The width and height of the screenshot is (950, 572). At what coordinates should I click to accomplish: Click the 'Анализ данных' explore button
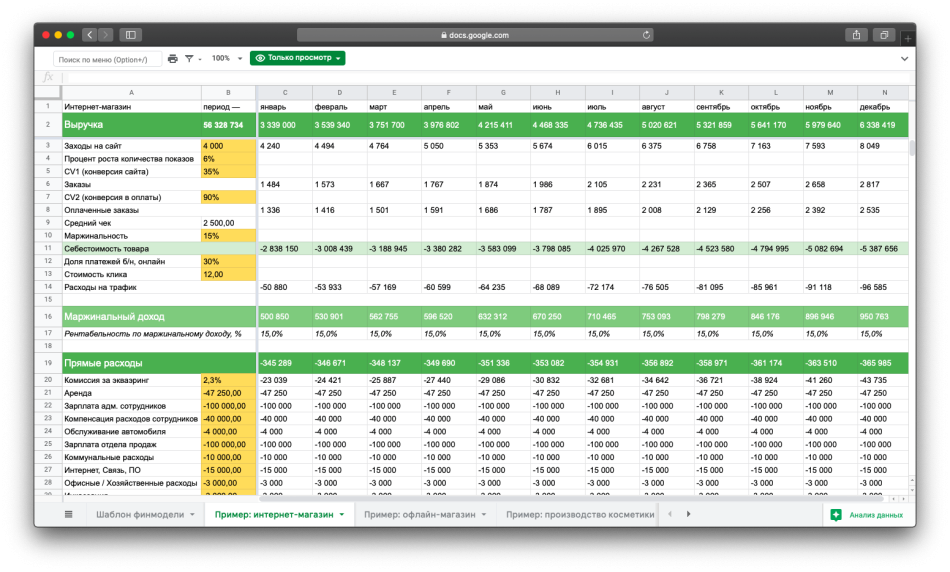[867, 515]
